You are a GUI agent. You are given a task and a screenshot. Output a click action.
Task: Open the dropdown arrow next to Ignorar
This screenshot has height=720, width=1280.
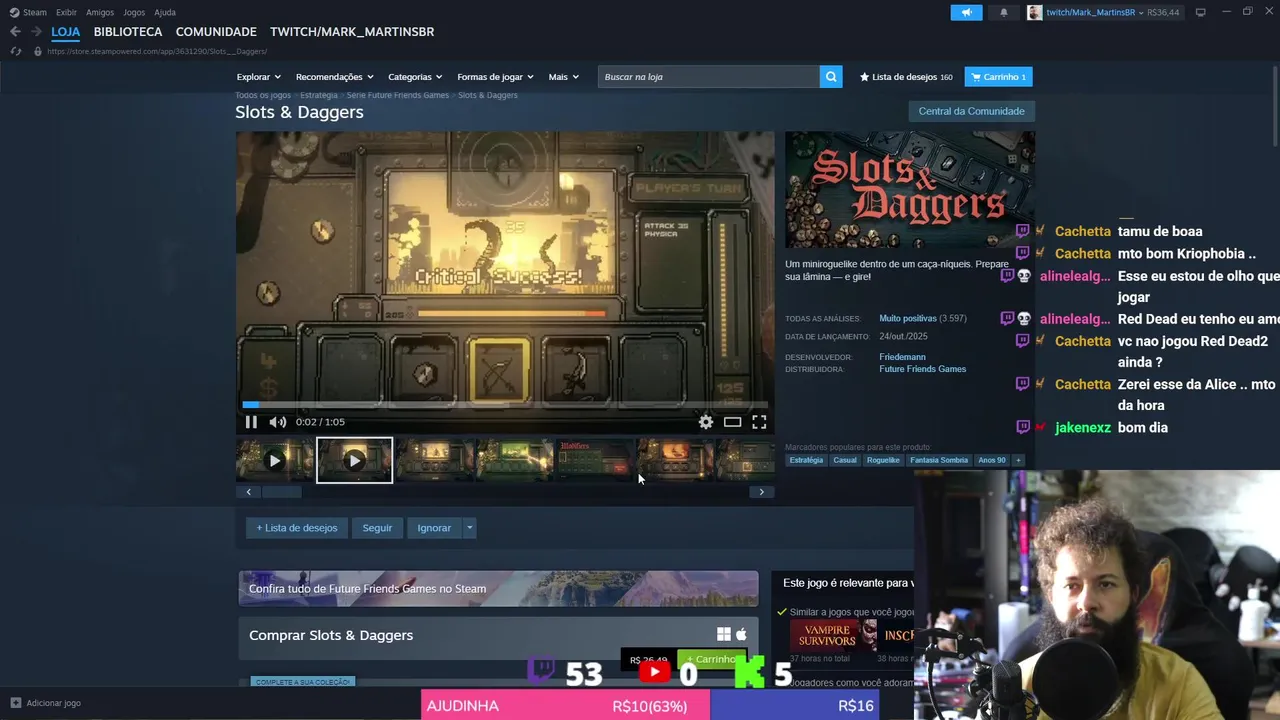click(x=469, y=528)
